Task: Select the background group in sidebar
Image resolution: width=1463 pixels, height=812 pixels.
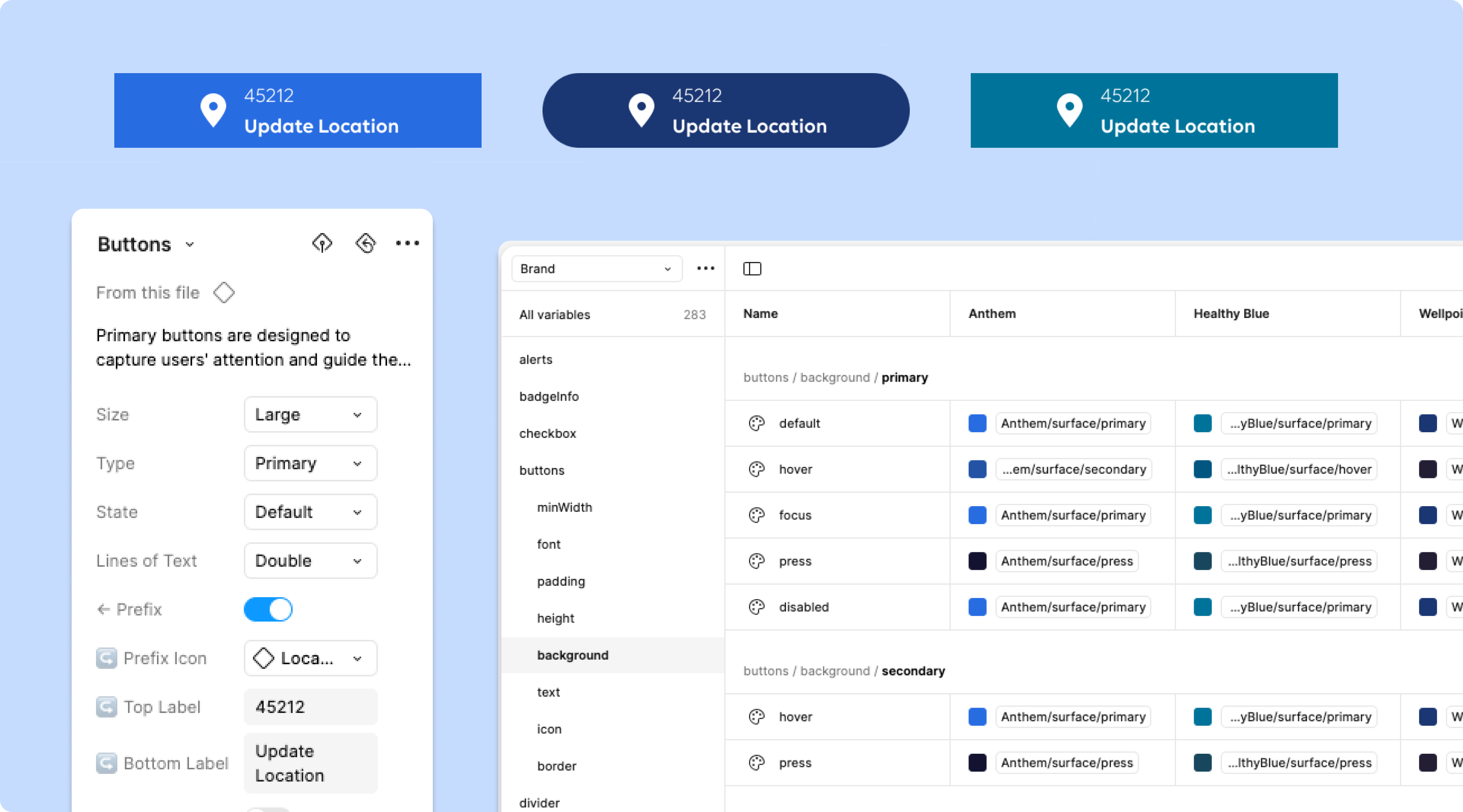Action: 573,655
